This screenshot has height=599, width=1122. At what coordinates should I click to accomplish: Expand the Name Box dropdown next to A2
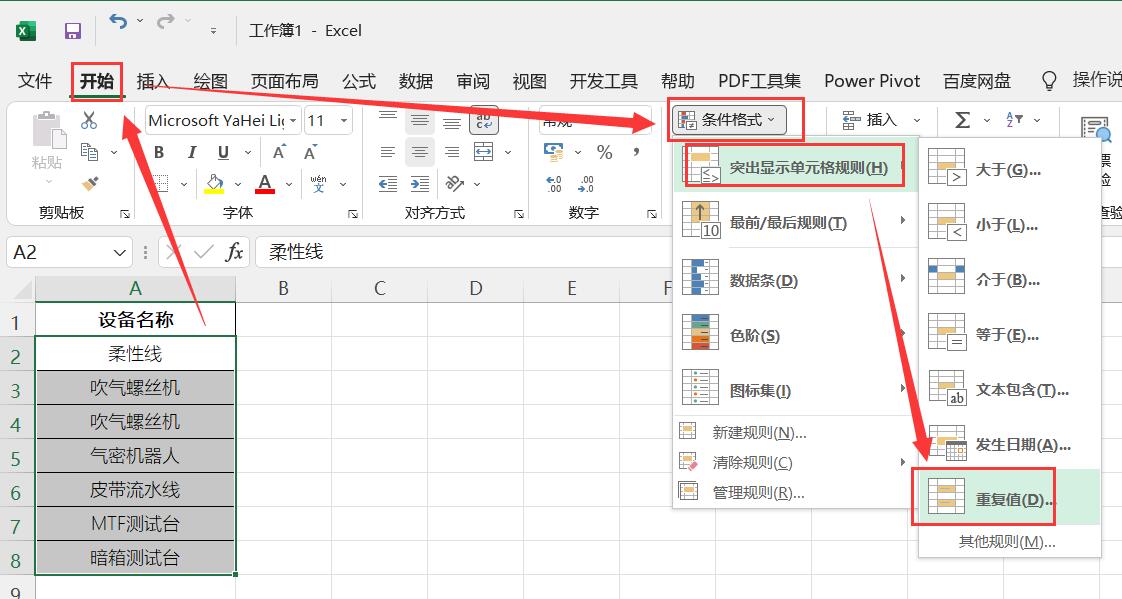click(x=119, y=253)
